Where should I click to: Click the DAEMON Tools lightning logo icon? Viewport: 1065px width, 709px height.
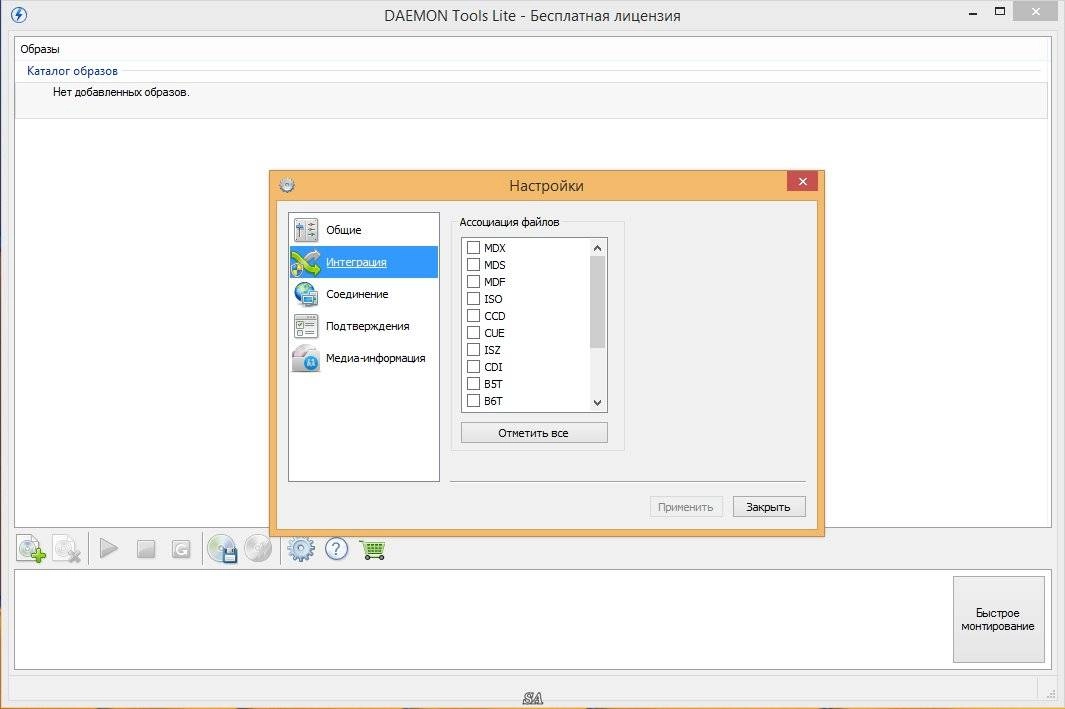coord(19,14)
